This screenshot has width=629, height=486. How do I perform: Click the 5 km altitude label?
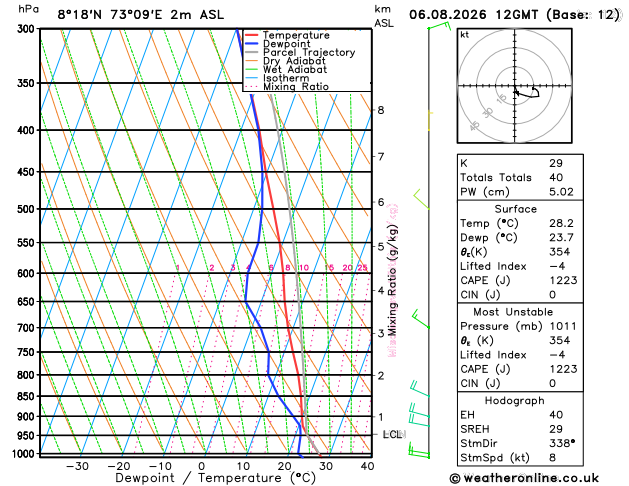tap(381, 247)
